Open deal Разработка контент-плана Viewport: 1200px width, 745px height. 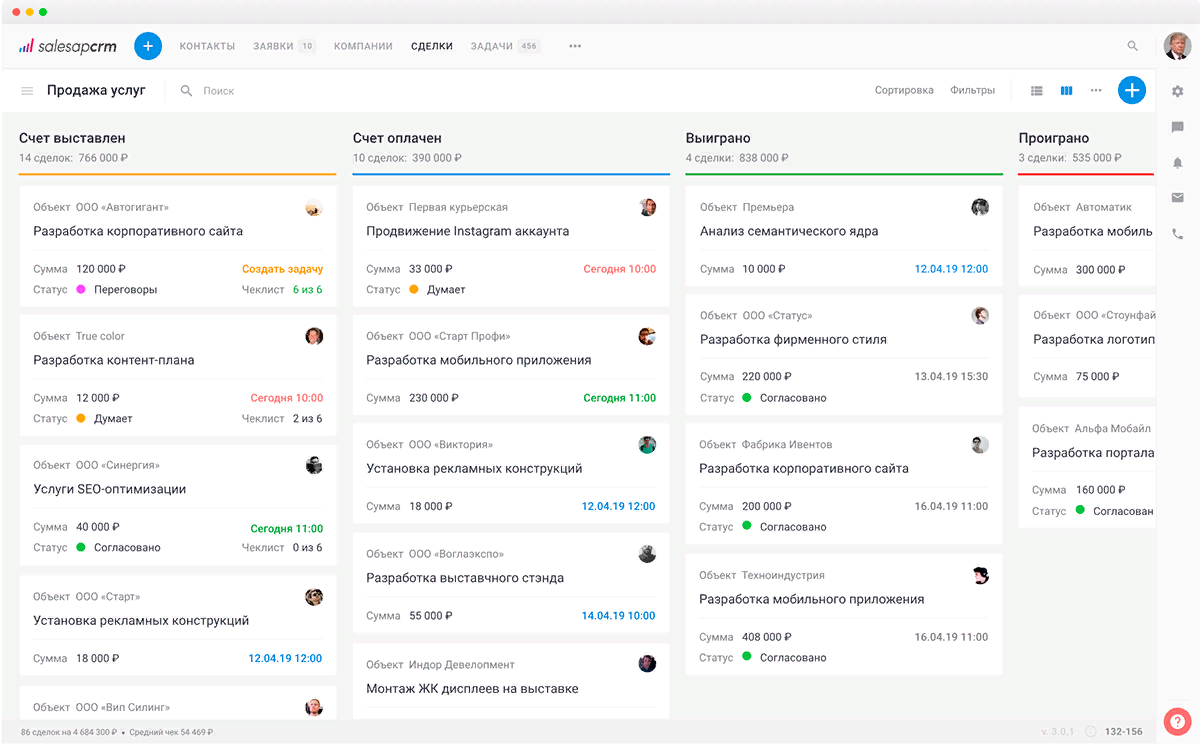114,360
